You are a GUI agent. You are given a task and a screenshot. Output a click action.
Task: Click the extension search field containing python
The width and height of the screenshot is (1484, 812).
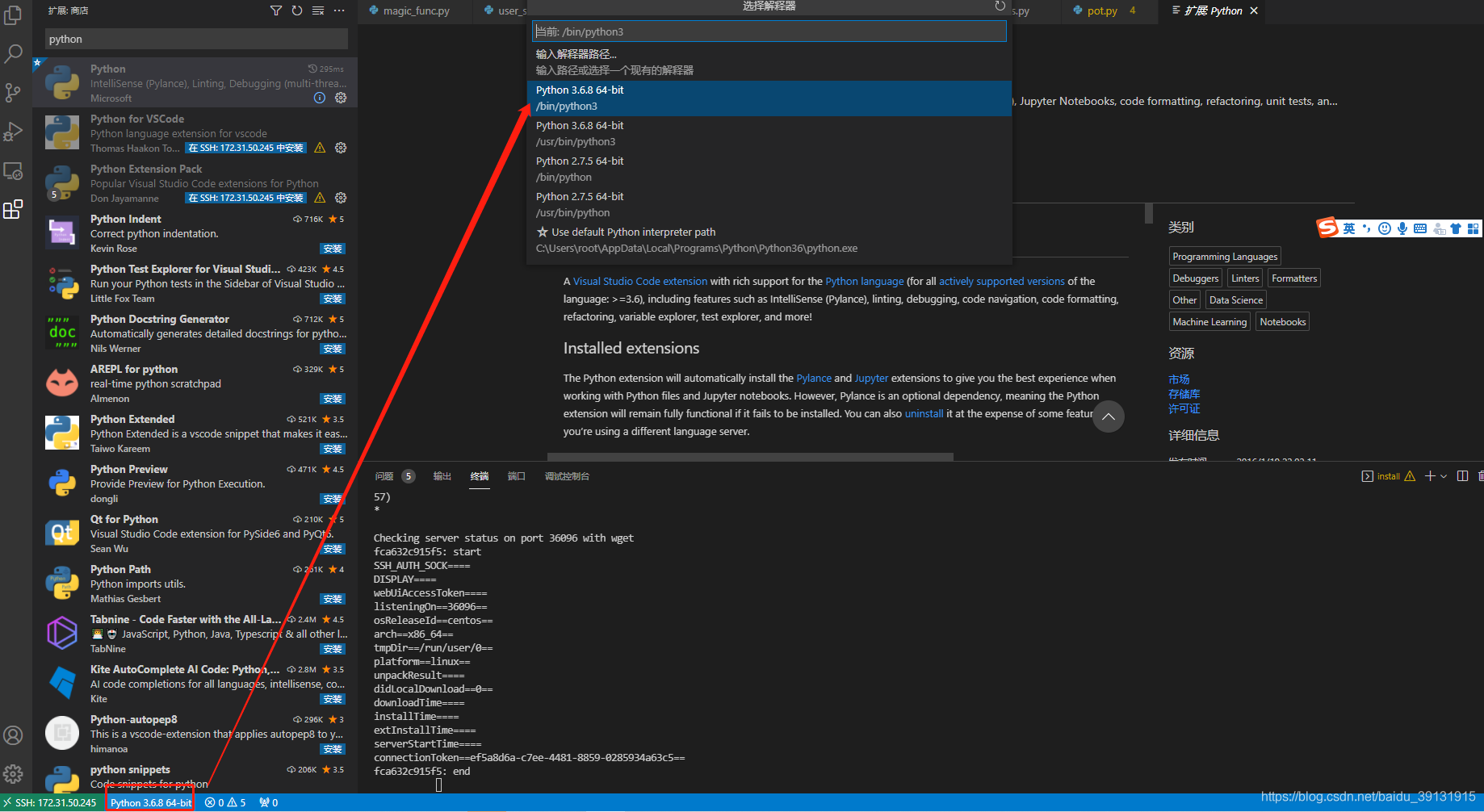coord(196,39)
